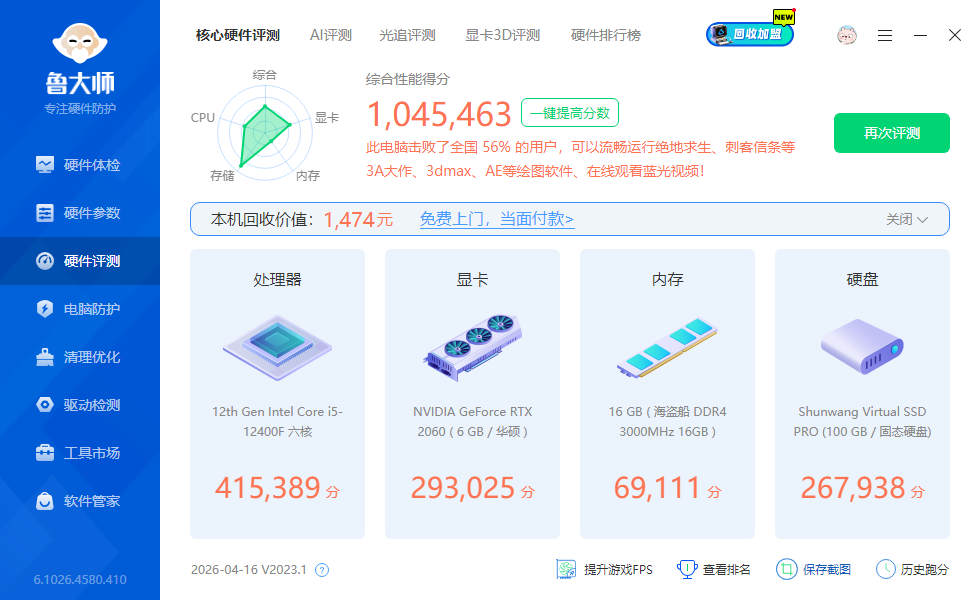Click 查看排名 text link
This screenshot has width=980, height=600.
pos(726,569)
